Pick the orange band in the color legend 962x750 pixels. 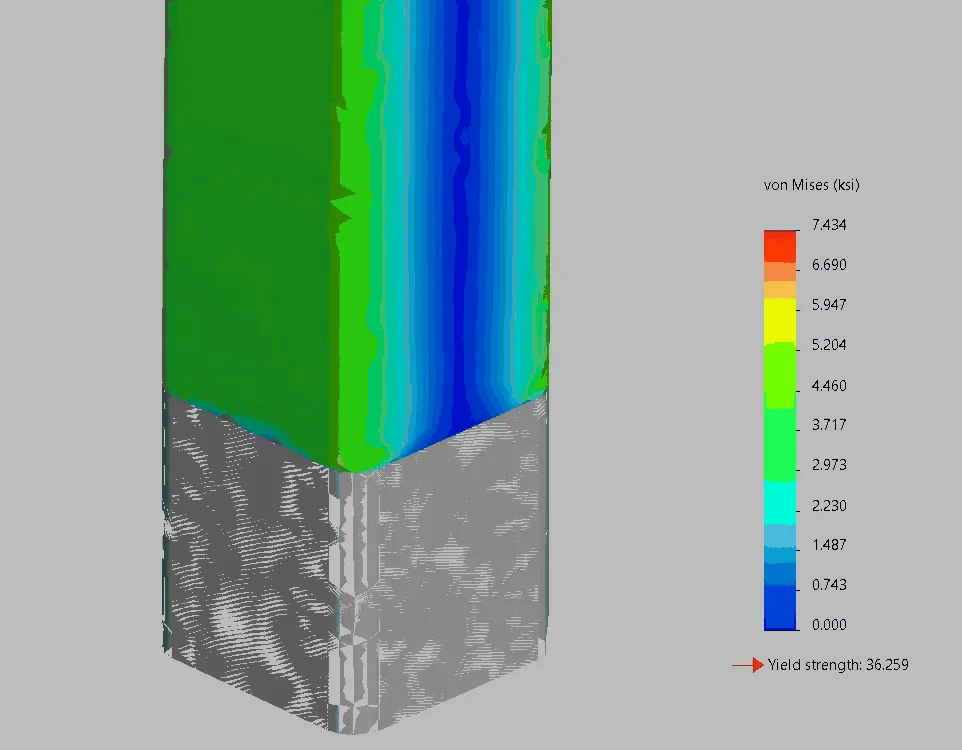(x=780, y=271)
